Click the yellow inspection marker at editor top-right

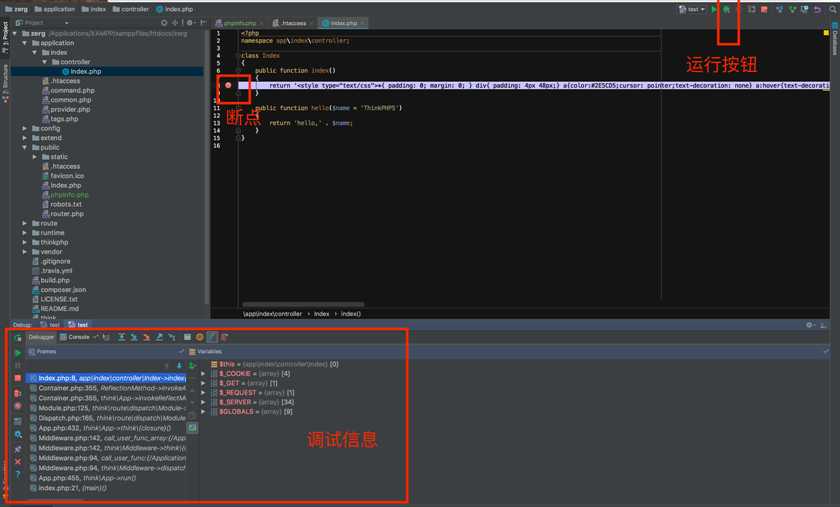point(826,33)
